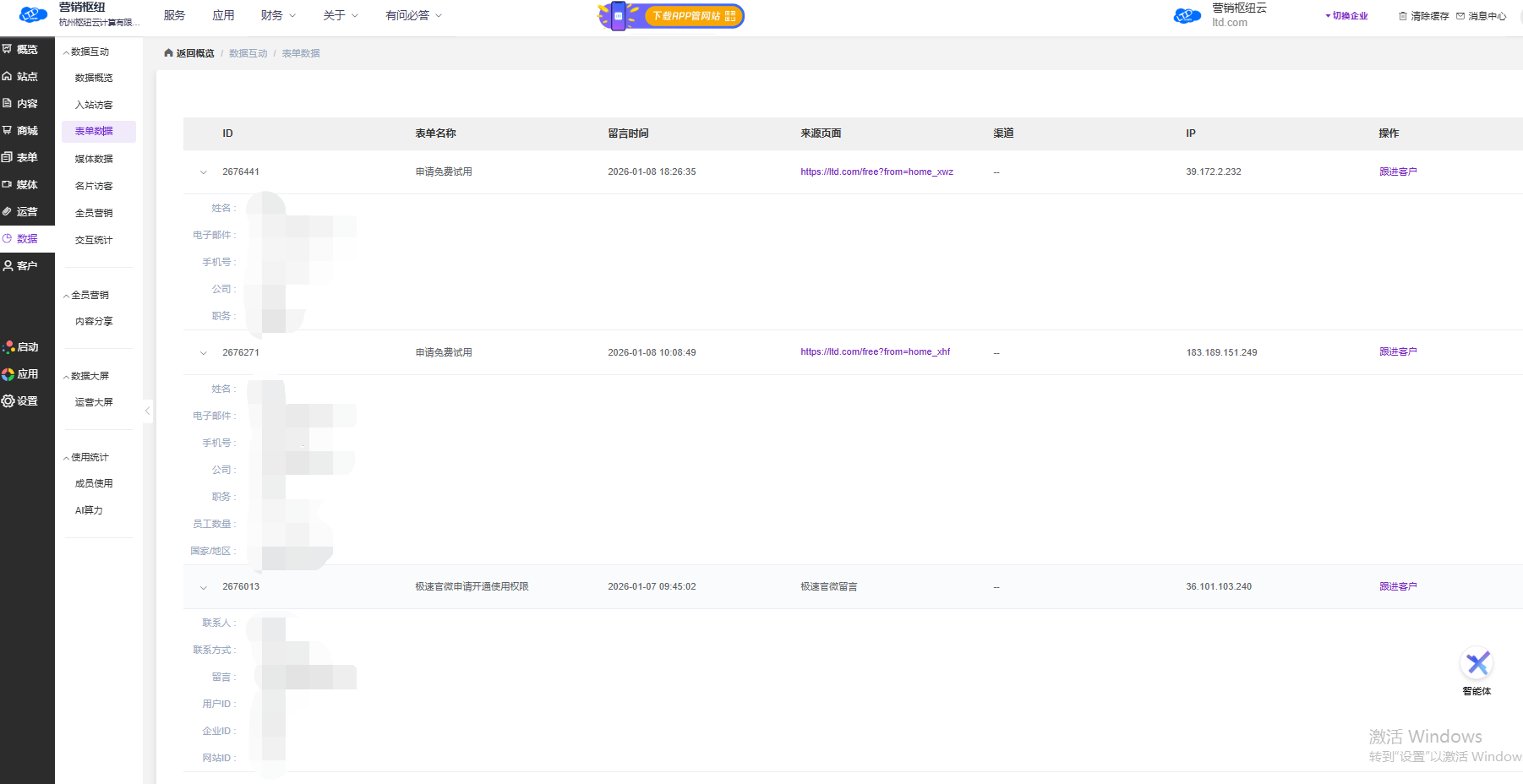This screenshot has width=1523, height=784.
Task: Select 媒体数据 in the submenu
Action: (x=94, y=159)
